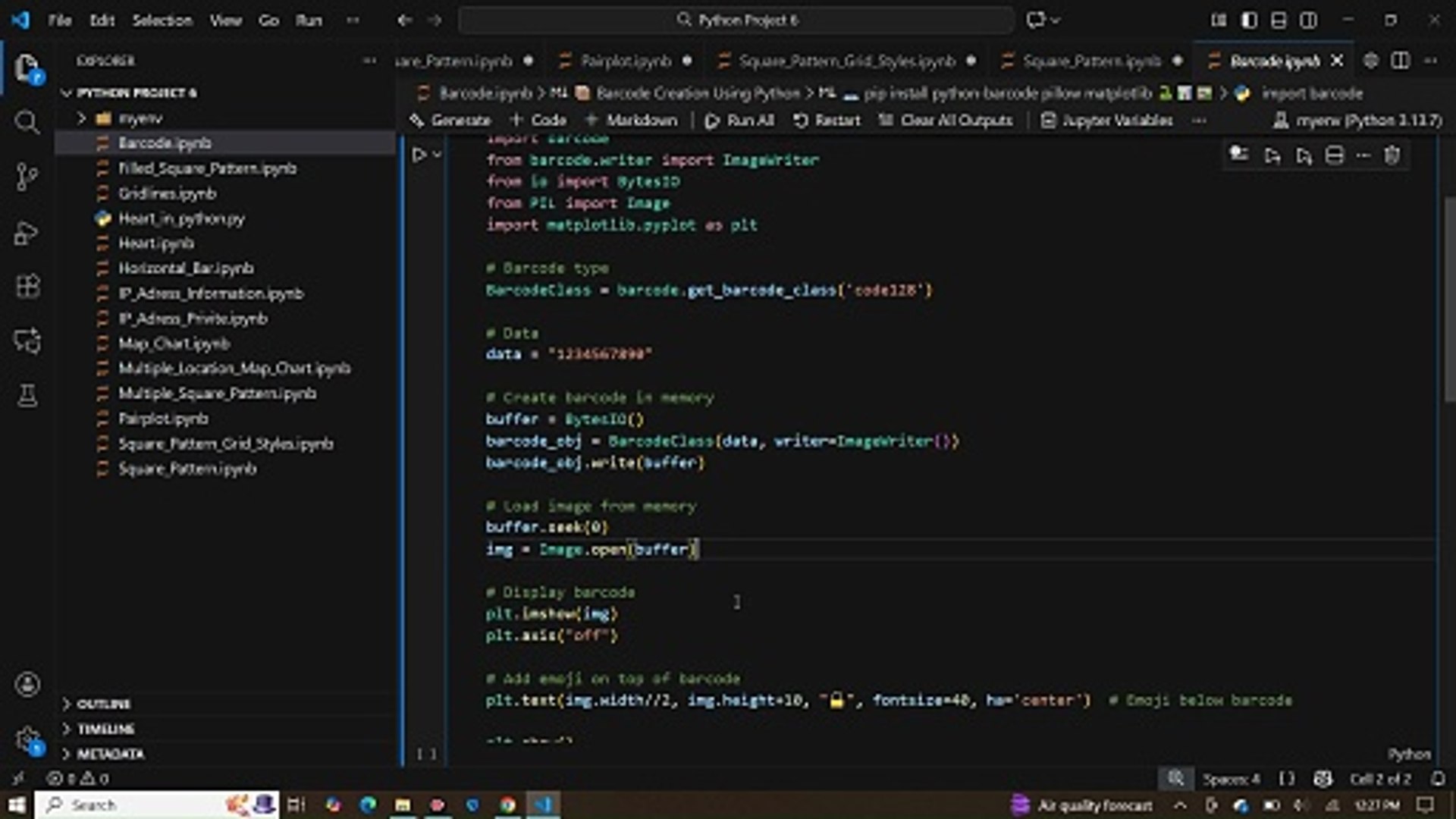
Task: Open the Run and Debug view
Action: pos(27,233)
